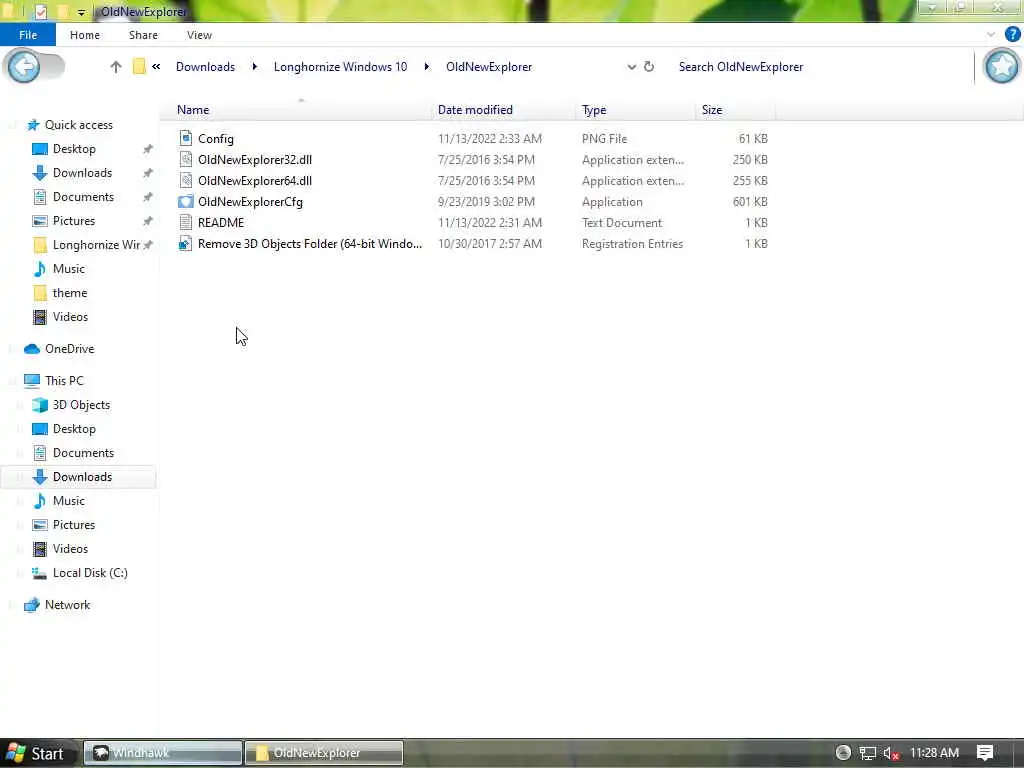The image size is (1024, 768).
Task: Select the pinned Longhornize folder
Action: coord(96,245)
